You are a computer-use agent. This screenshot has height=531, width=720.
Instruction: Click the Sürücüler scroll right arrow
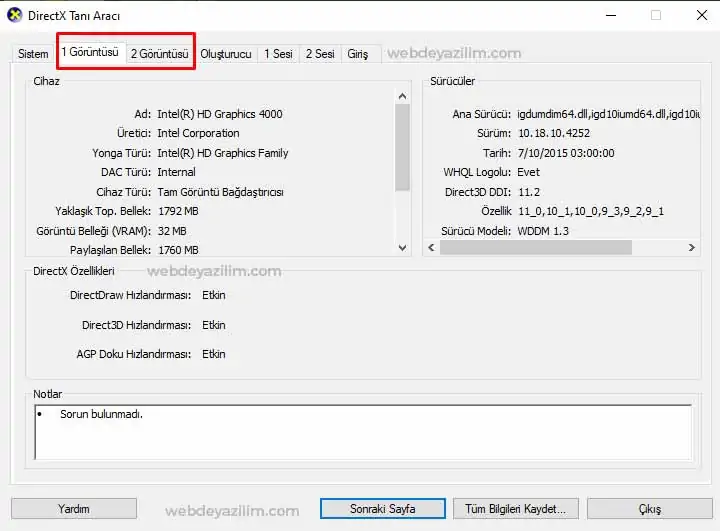[x=692, y=248]
